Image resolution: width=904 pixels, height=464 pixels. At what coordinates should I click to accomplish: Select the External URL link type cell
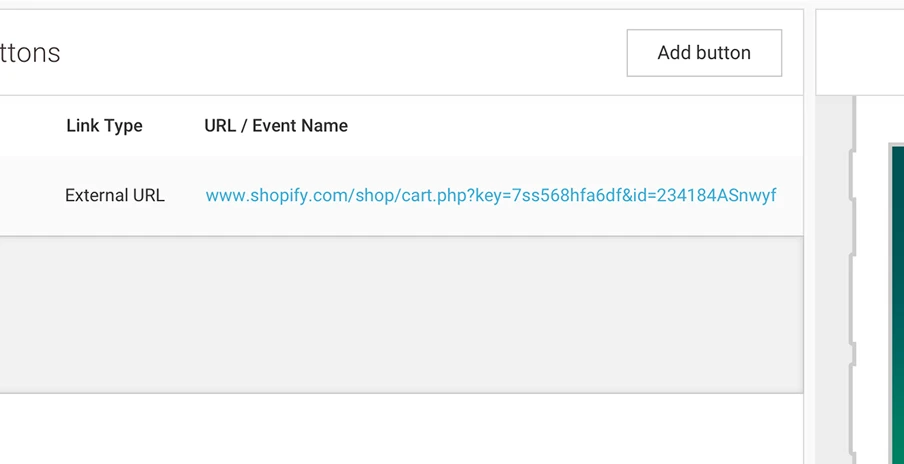pyautogui.click(x=114, y=195)
